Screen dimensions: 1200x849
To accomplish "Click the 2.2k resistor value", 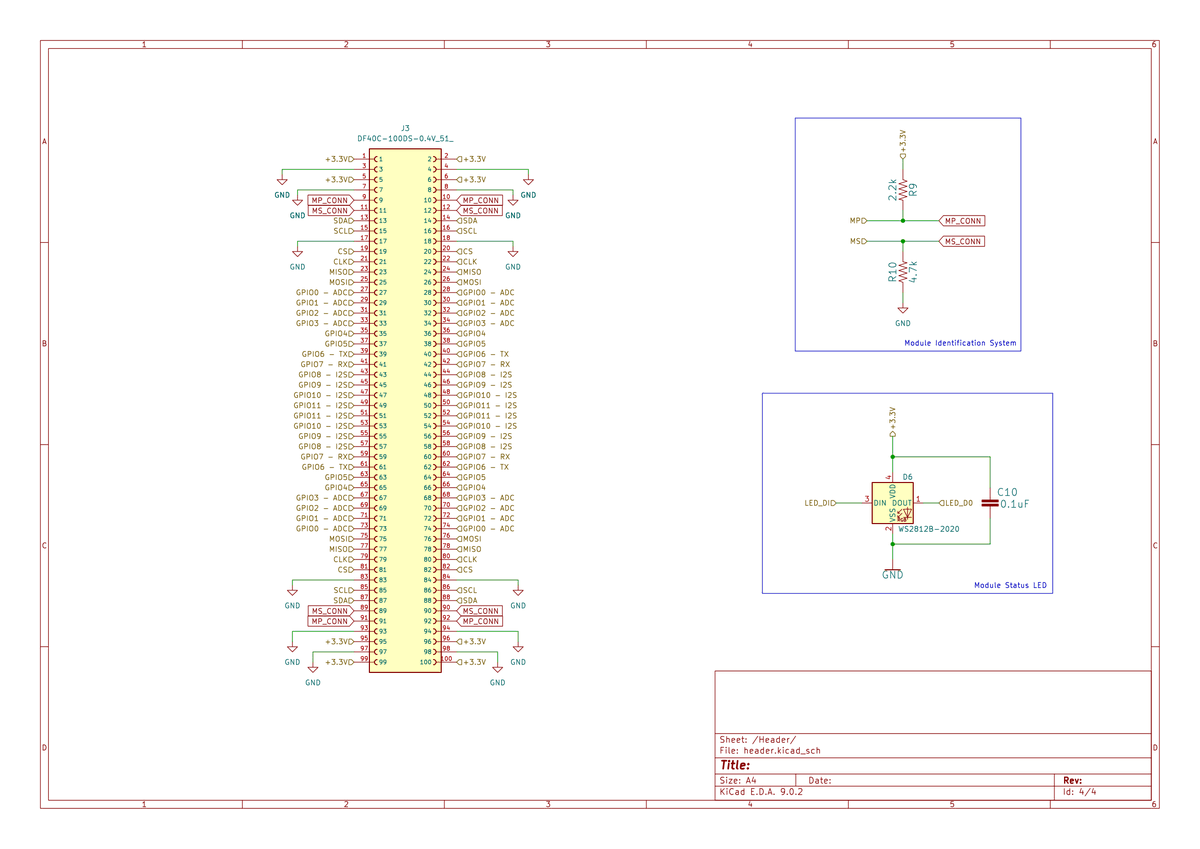I will [x=892, y=188].
